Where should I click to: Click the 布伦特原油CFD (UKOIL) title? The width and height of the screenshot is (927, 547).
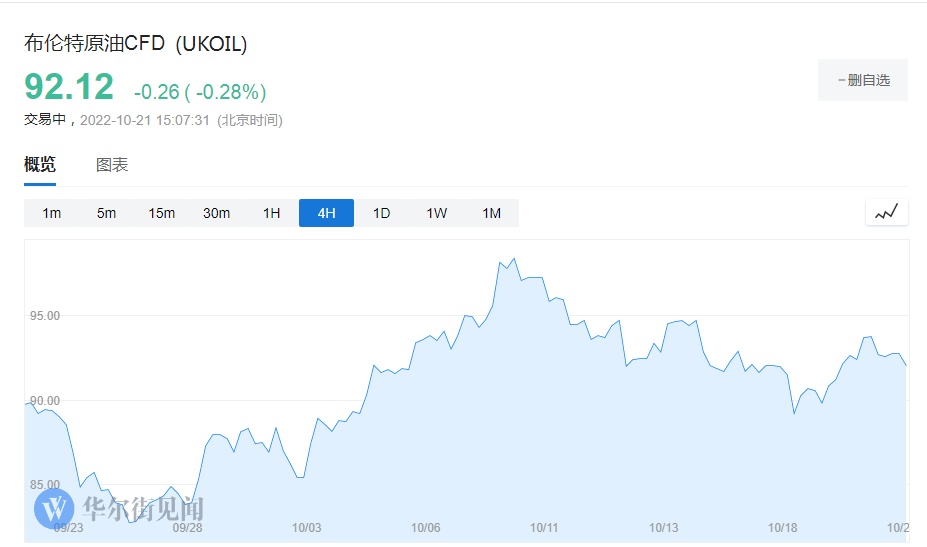136,44
